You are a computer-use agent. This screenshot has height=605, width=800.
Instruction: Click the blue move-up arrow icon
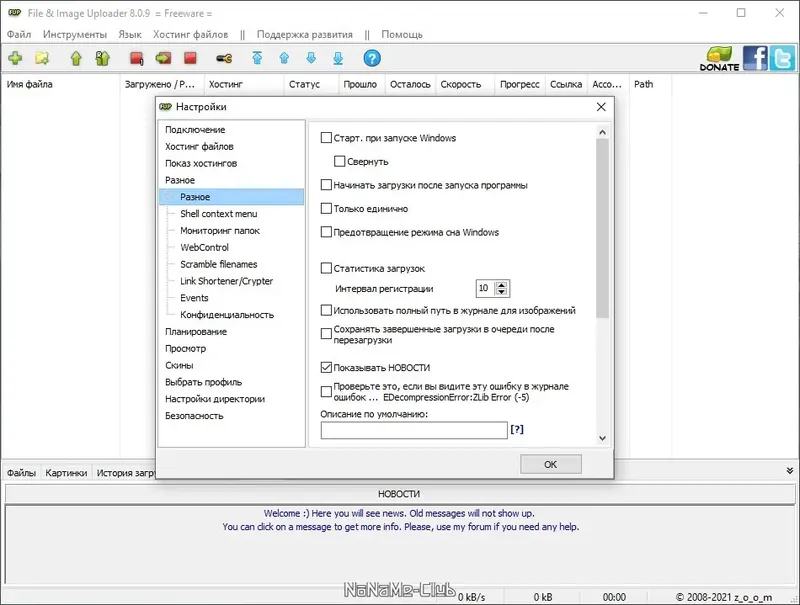[x=284, y=58]
